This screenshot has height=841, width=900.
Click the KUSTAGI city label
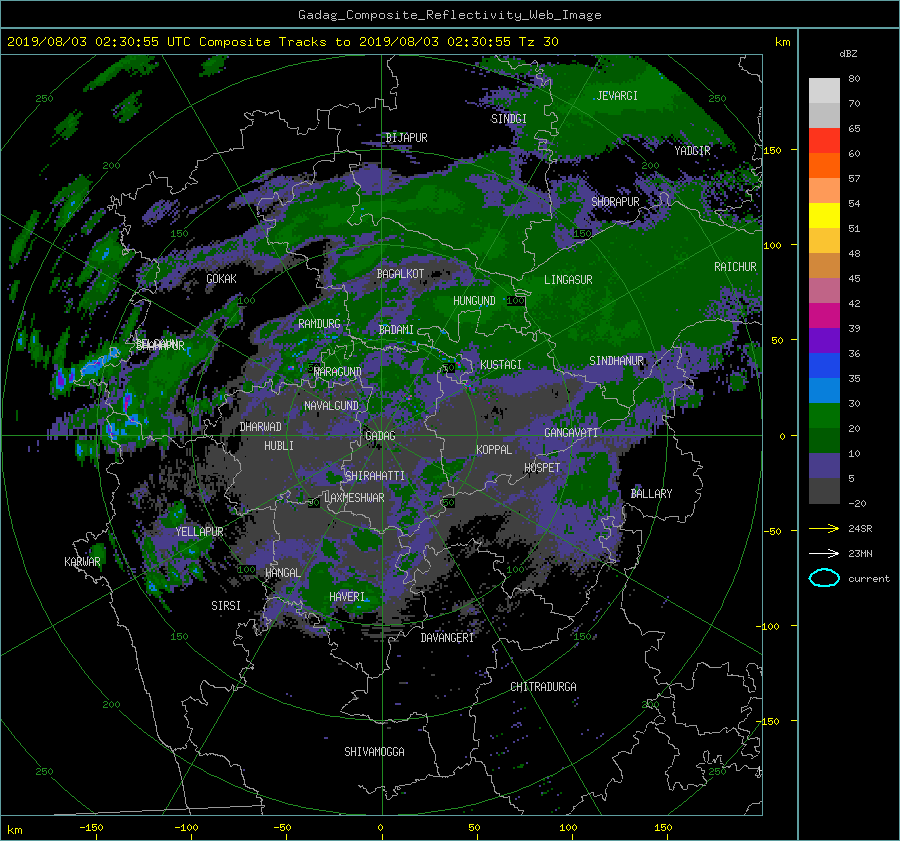click(x=501, y=365)
